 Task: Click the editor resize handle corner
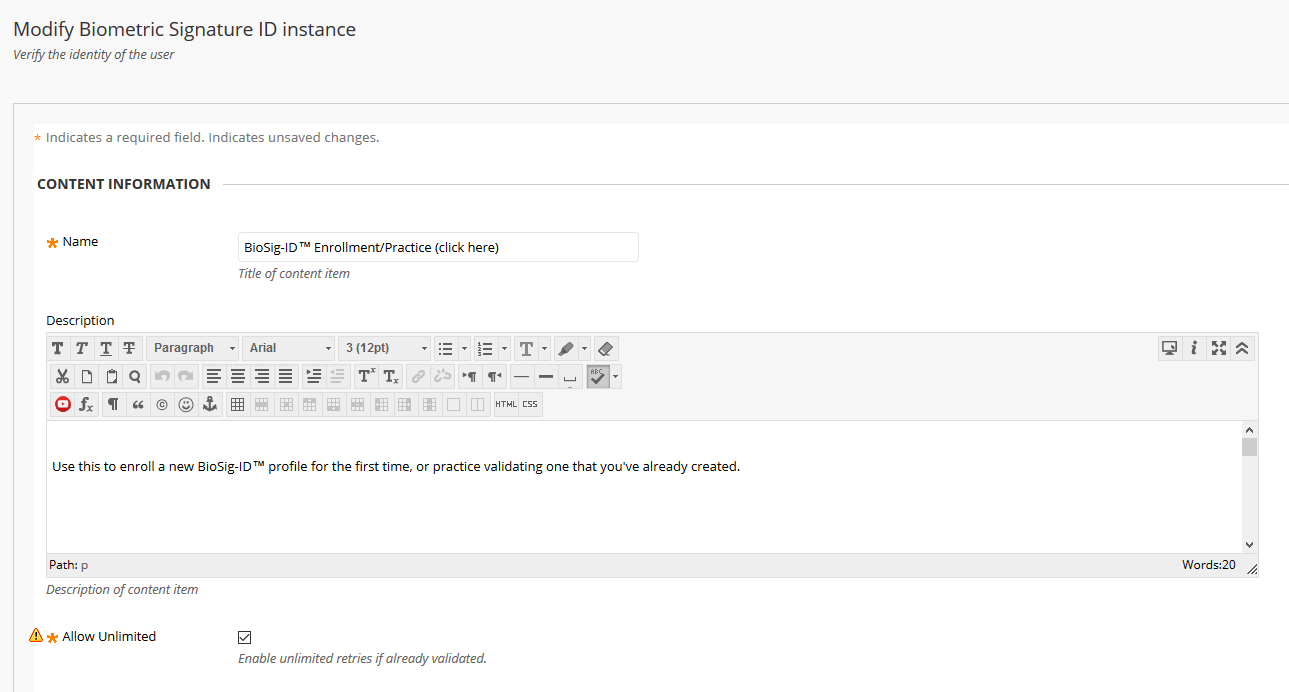tap(1252, 568)
